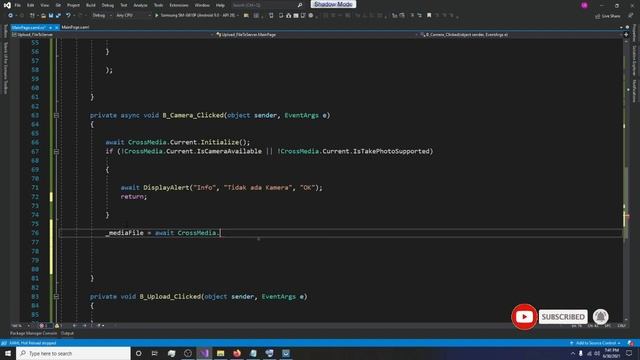Open the Debug menu
This screenshot has height=360, width=640.
(x=108, y=5)
